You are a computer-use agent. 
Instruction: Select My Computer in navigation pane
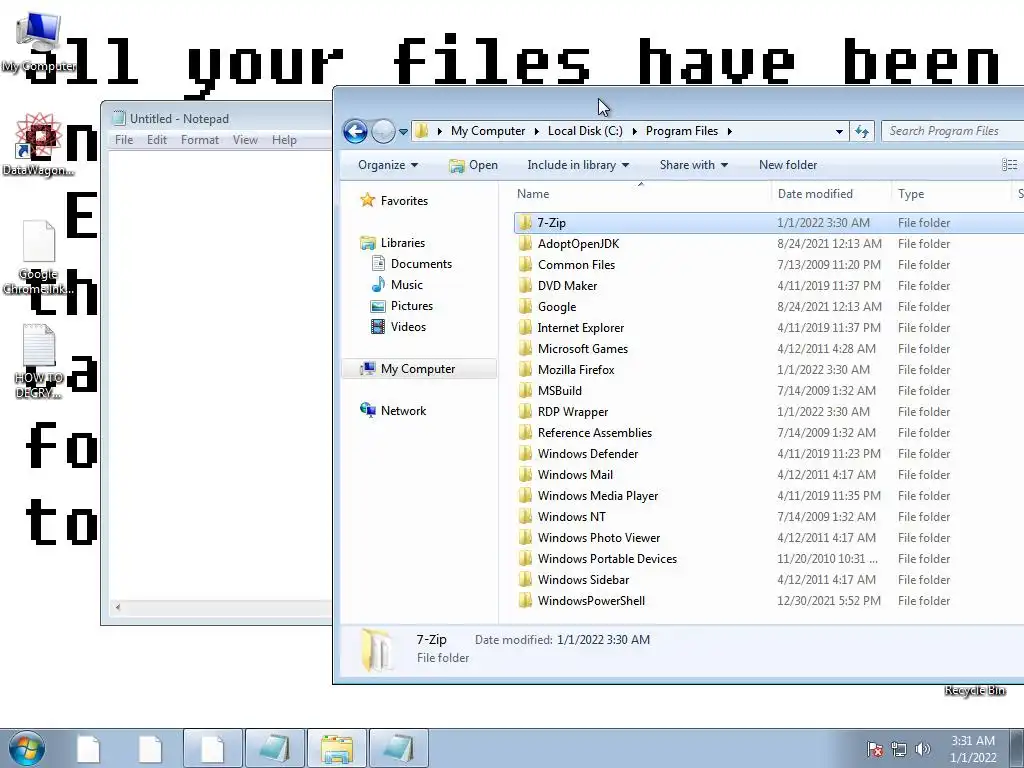tap(419, 369)
